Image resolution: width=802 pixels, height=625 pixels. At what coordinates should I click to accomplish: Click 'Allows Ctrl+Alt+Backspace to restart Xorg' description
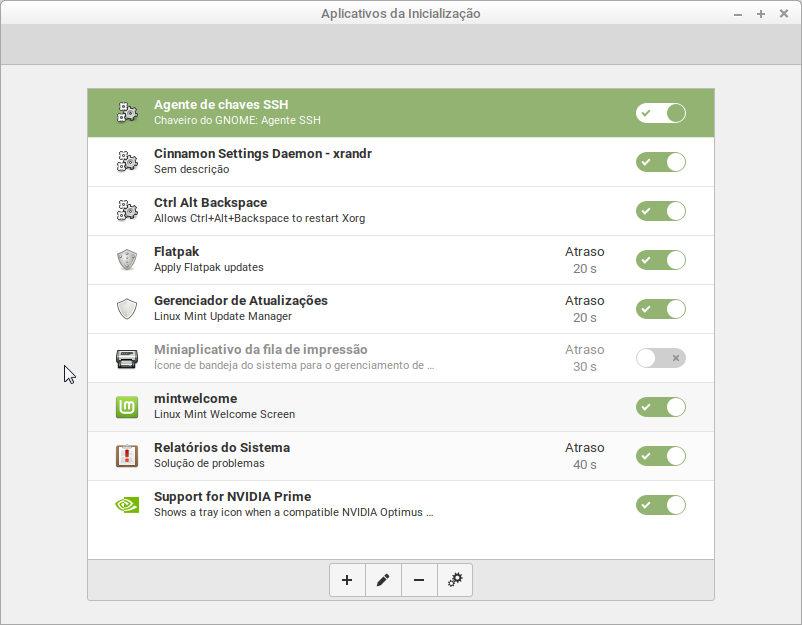(x=259, y=219)
